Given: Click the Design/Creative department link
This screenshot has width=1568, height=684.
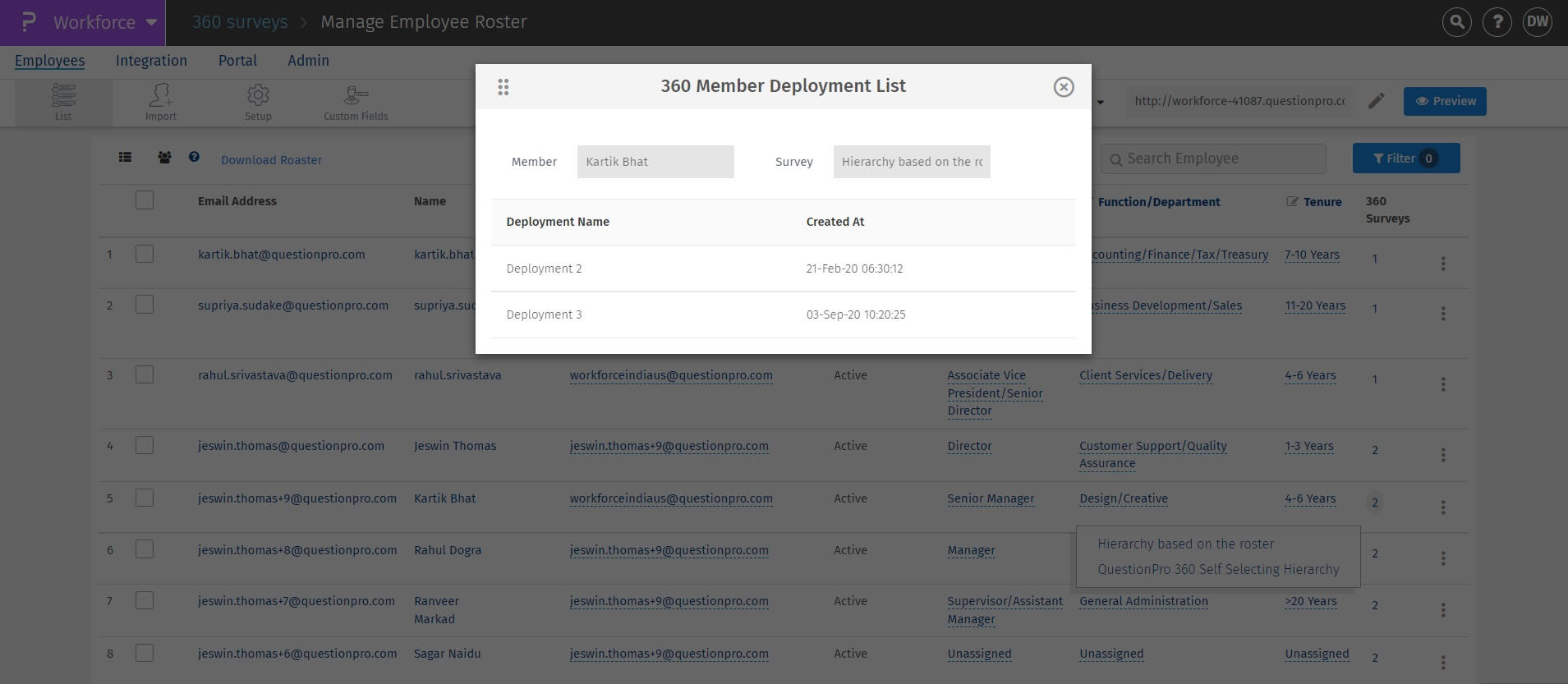Looking at the screenshot, I should pyautogui.click(x=1124, y=498).
